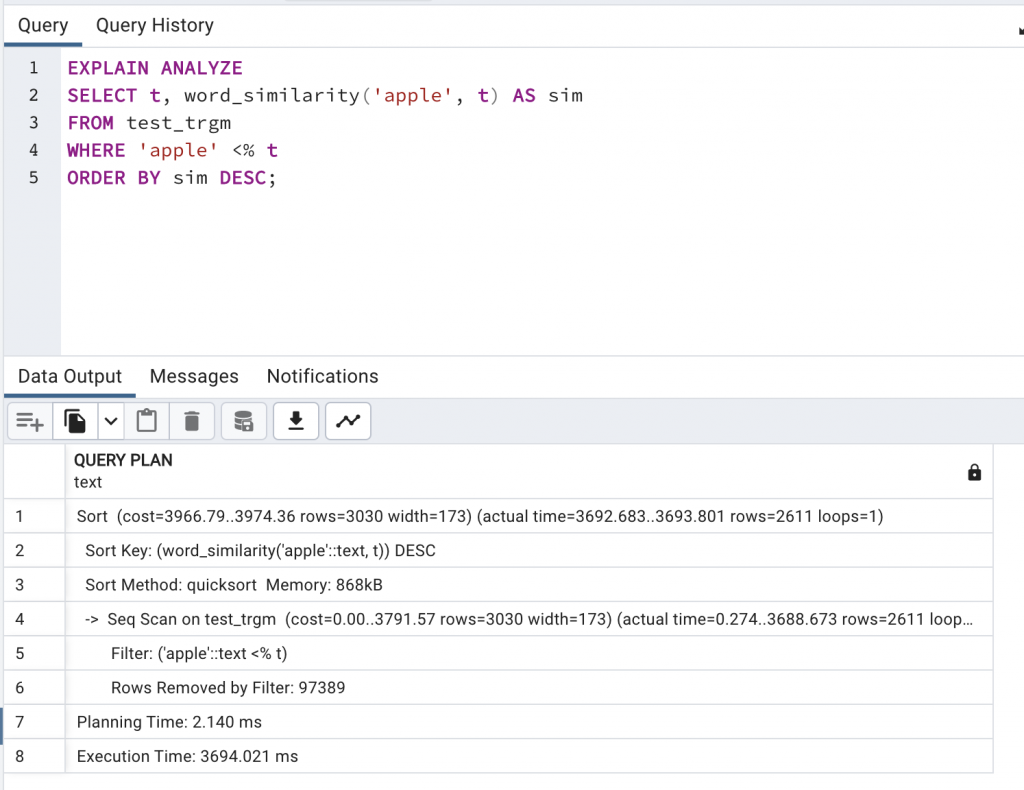Click 'ORDER BY sim DESC;' in editor
Screen dimensions: 1024x790
pos(172,178)
